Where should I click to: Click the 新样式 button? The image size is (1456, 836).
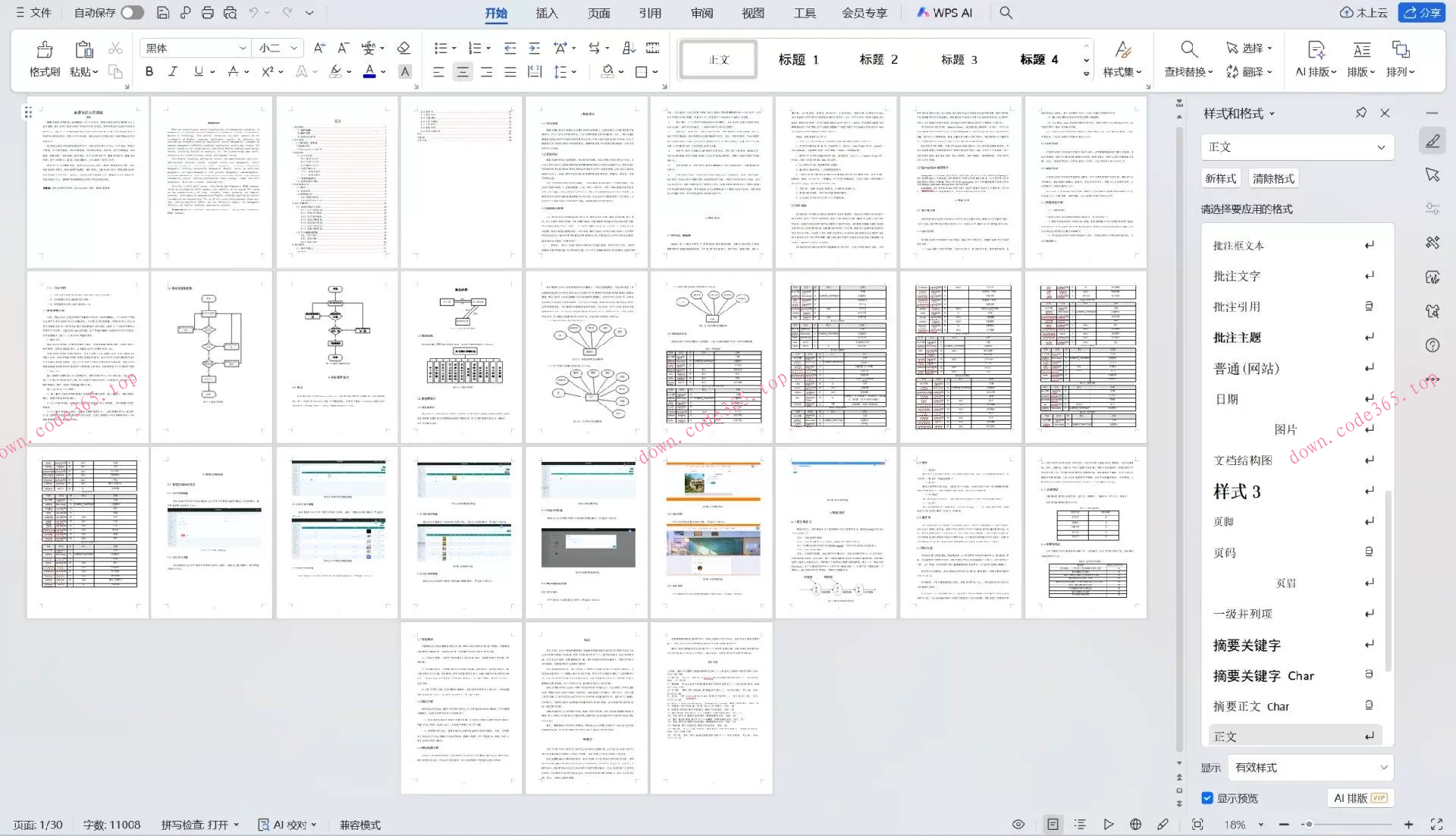click(x=1220, y=178)
